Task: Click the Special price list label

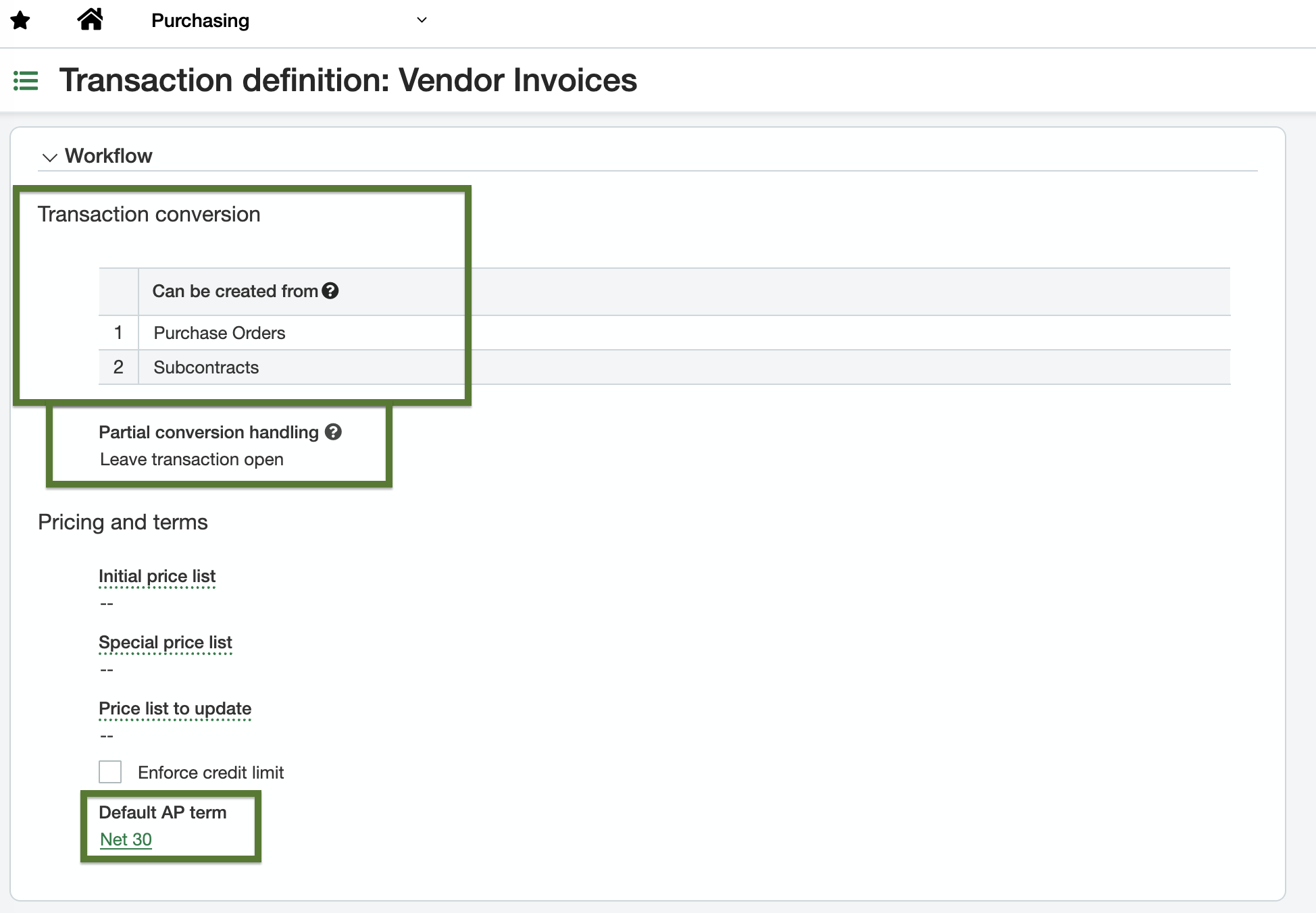Action: tap(166, 642)
